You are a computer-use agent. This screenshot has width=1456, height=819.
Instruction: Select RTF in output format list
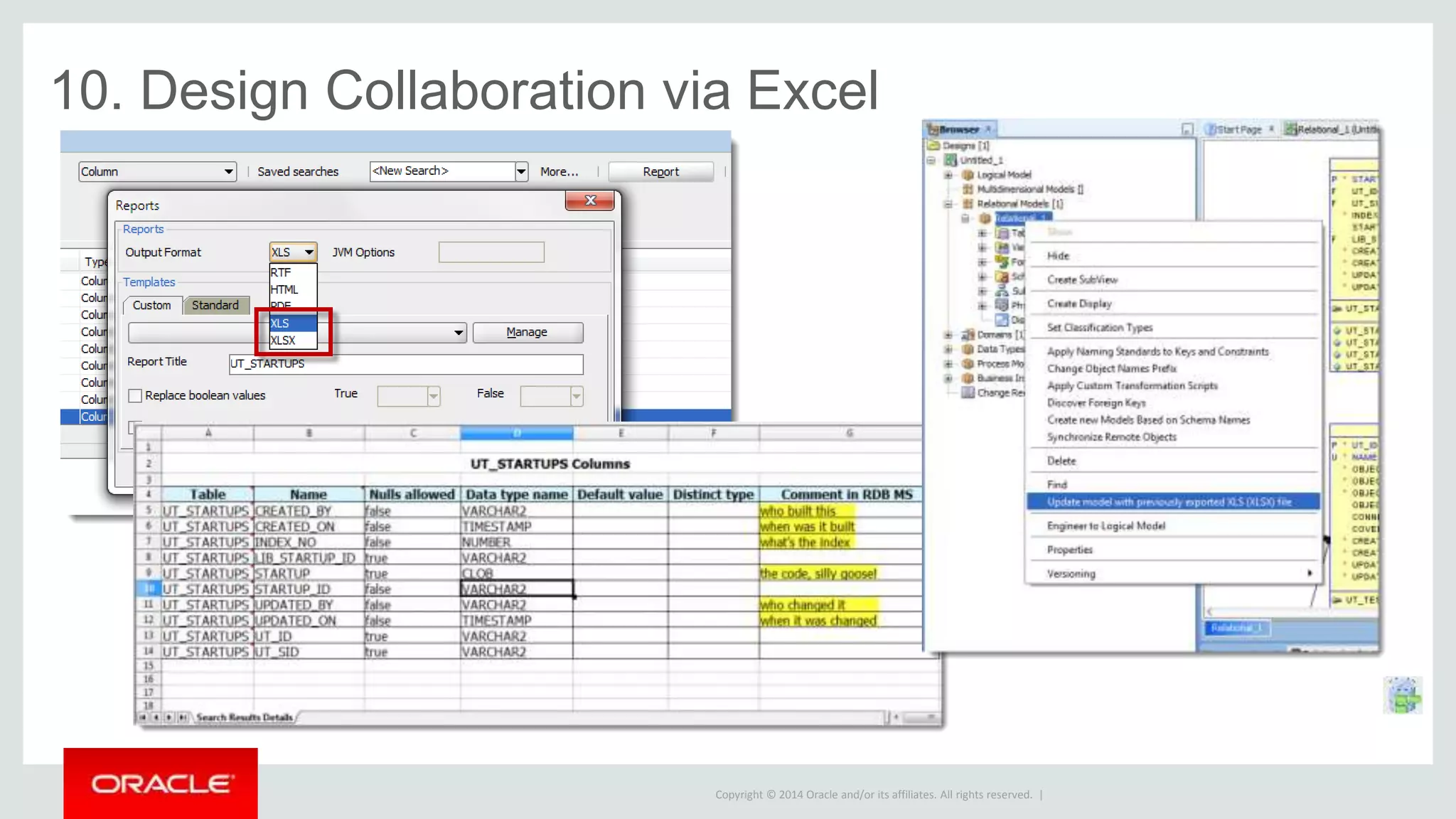point(293,272)
